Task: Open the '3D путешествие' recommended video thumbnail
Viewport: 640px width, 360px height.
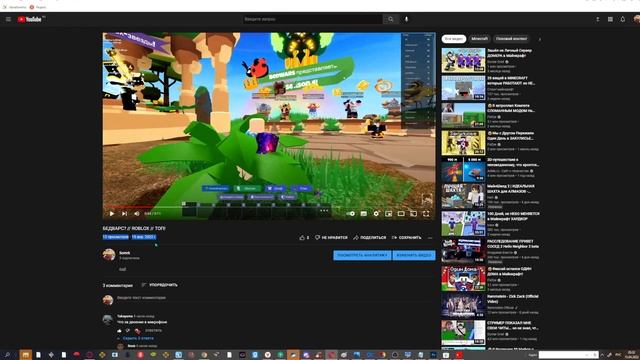Action: 463,170
